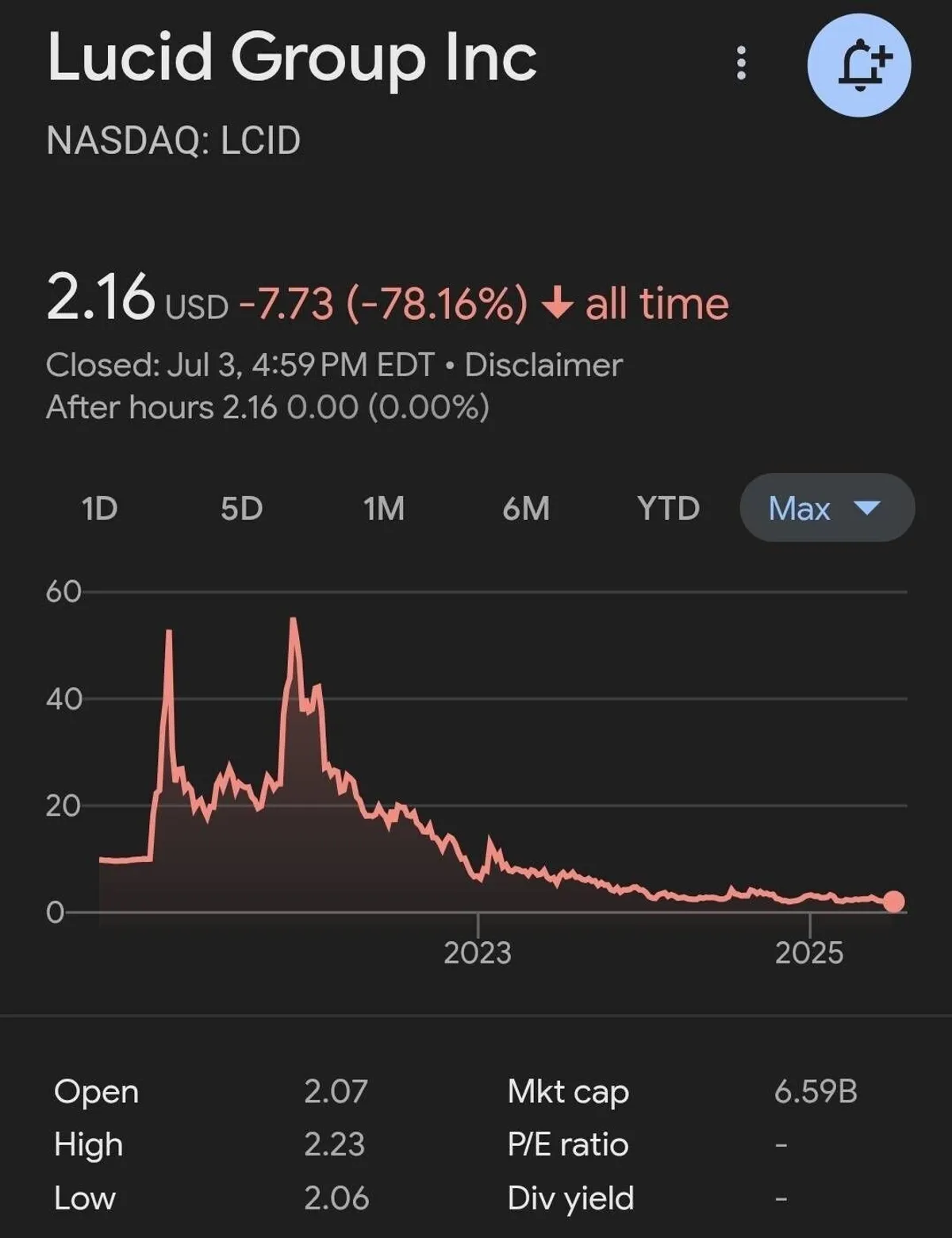Select the 1D time range tab
The width and height of the screenshot is (952, 1238).
[99, 508]
